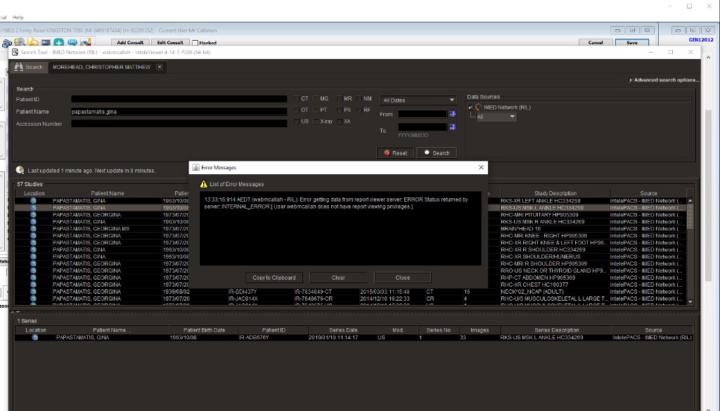Toggle the XA modality checkbox

coord(339,122)
